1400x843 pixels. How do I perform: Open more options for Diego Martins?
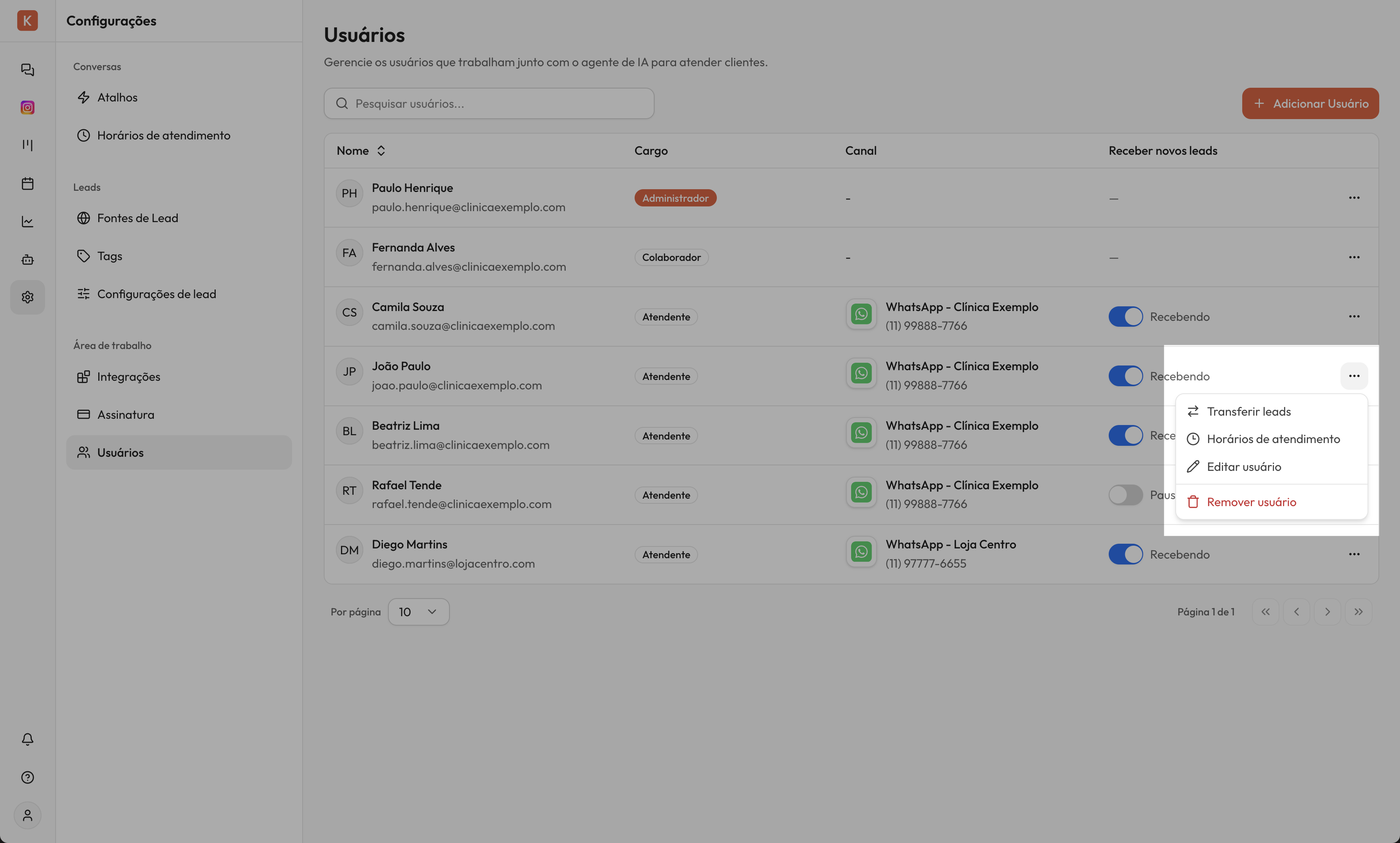[1354, 554]
